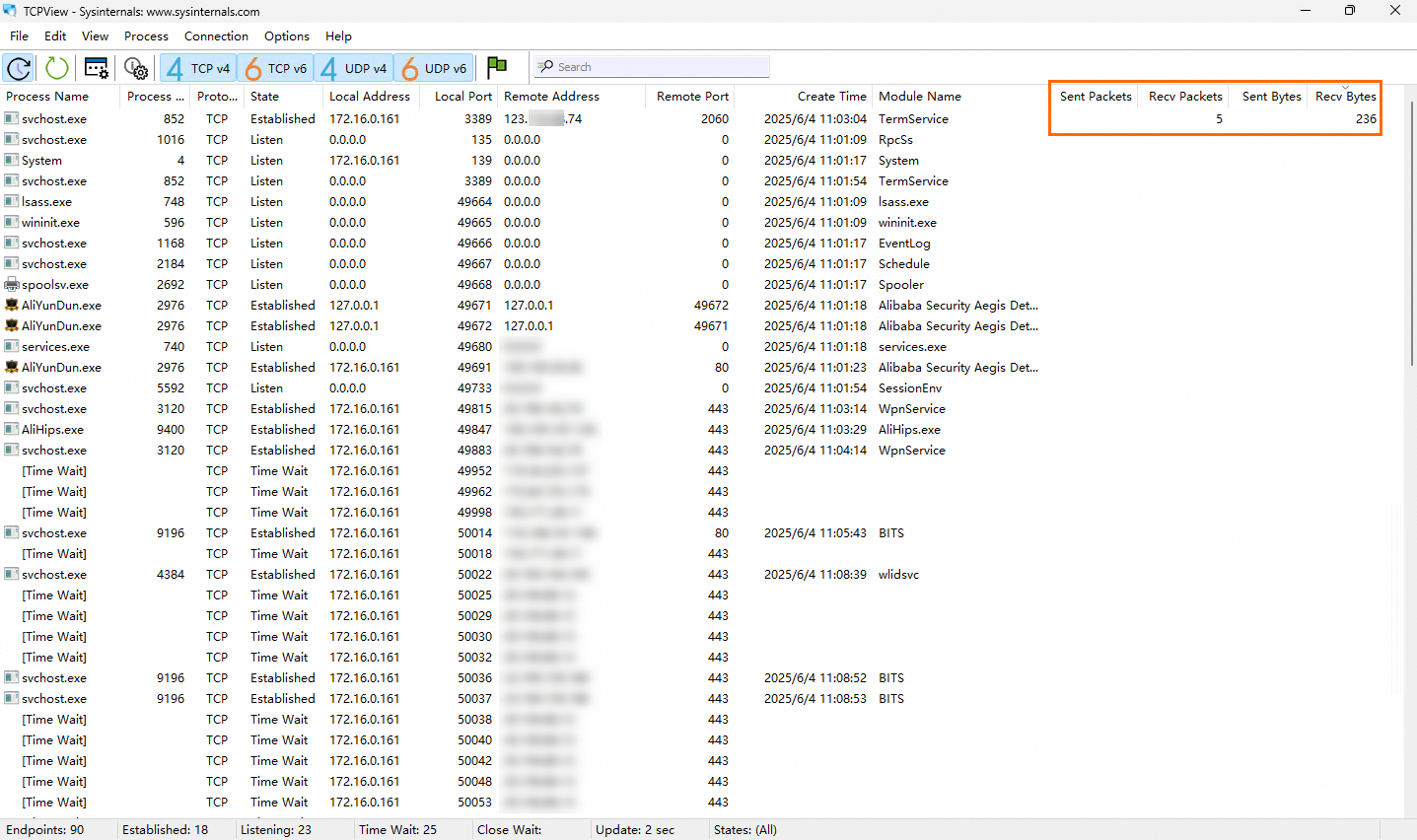This screenshot has height=840, width=1417.
Task: Open connection settings window icon
Action: 97,68
